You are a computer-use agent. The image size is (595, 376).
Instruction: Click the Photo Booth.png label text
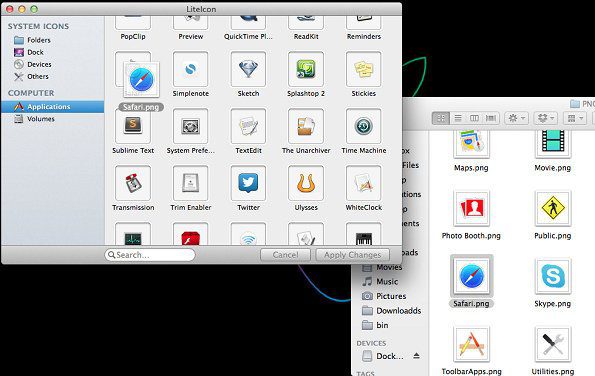471,236
